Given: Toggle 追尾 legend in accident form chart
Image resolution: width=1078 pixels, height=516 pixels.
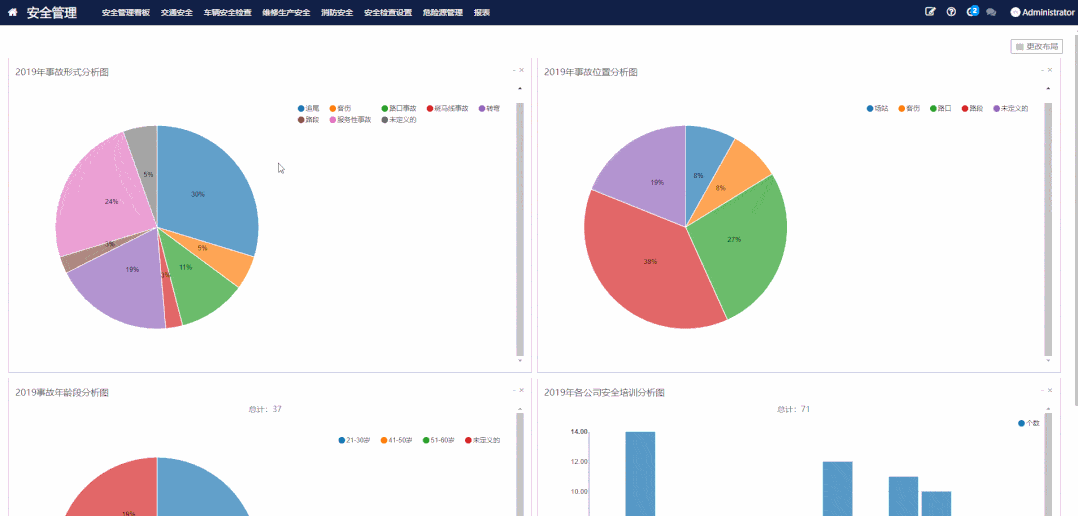Looking at the screenshot, I should (309, 109).
